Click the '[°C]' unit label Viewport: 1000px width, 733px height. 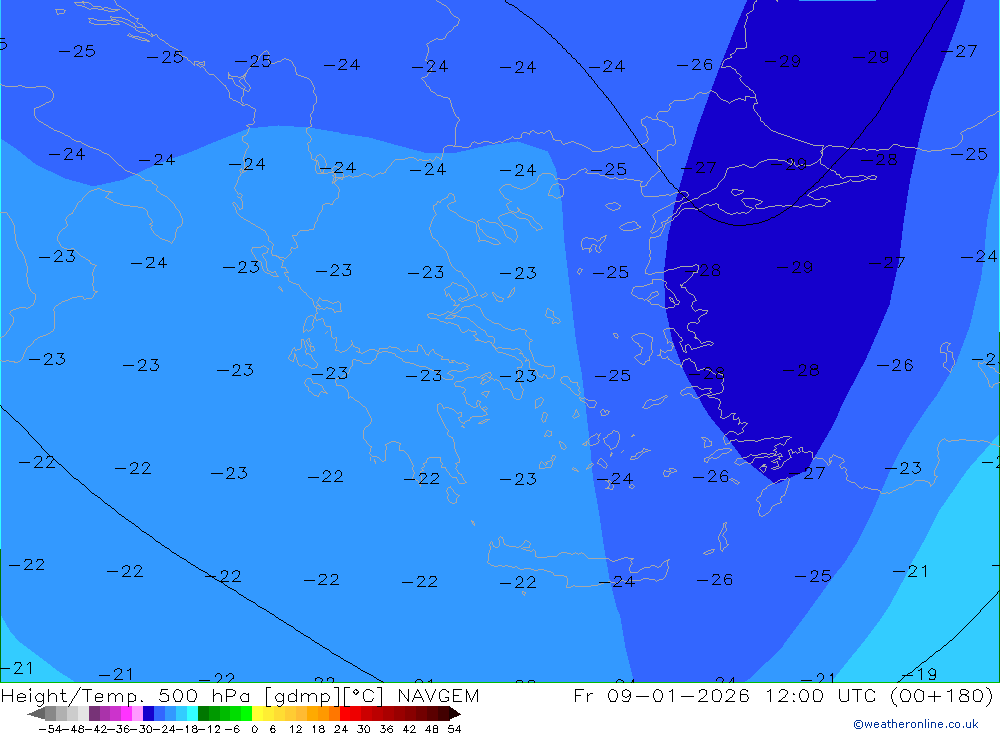pos(363,696)
